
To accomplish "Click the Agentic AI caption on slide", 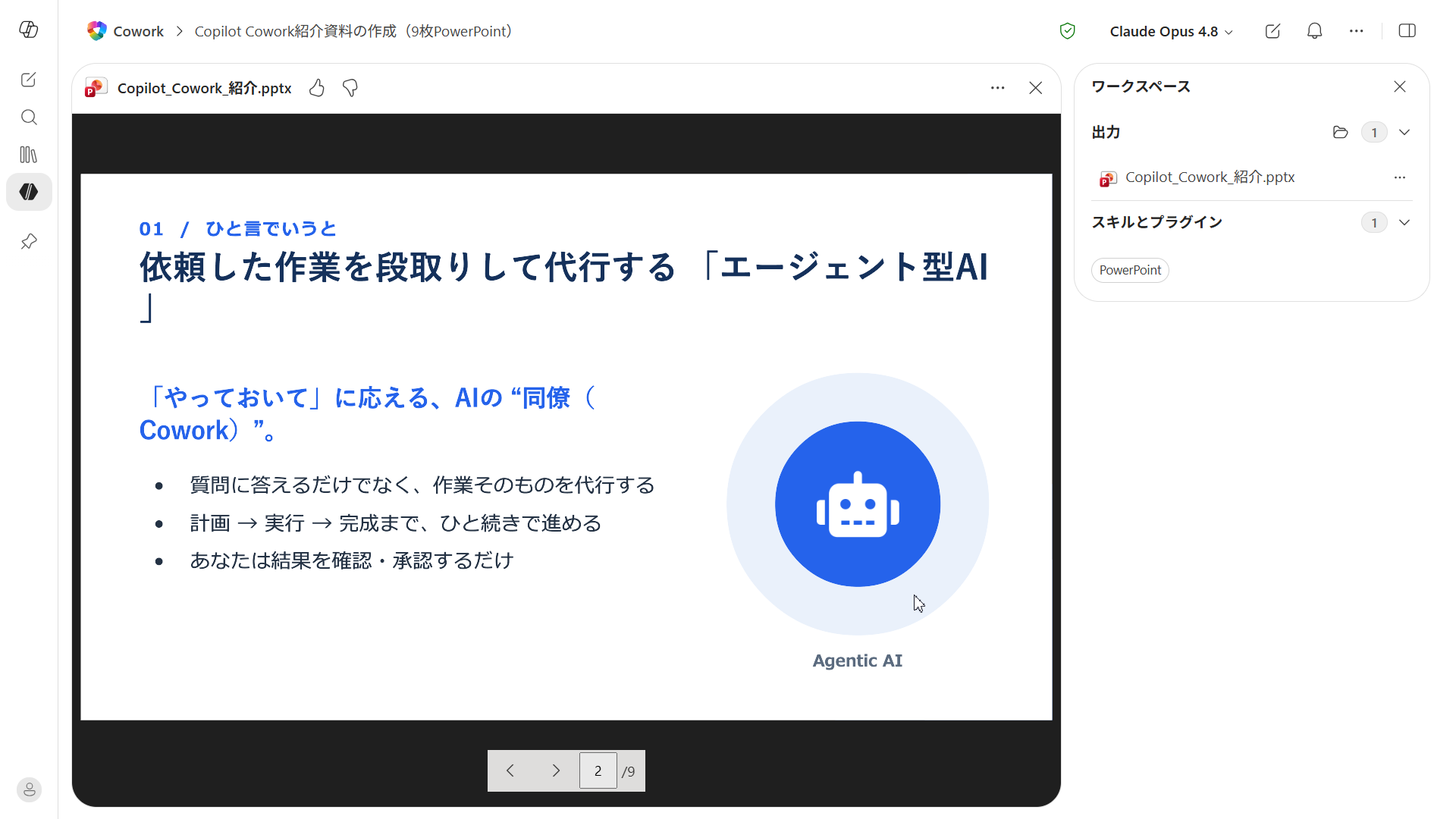I will [x=858, y=661].
